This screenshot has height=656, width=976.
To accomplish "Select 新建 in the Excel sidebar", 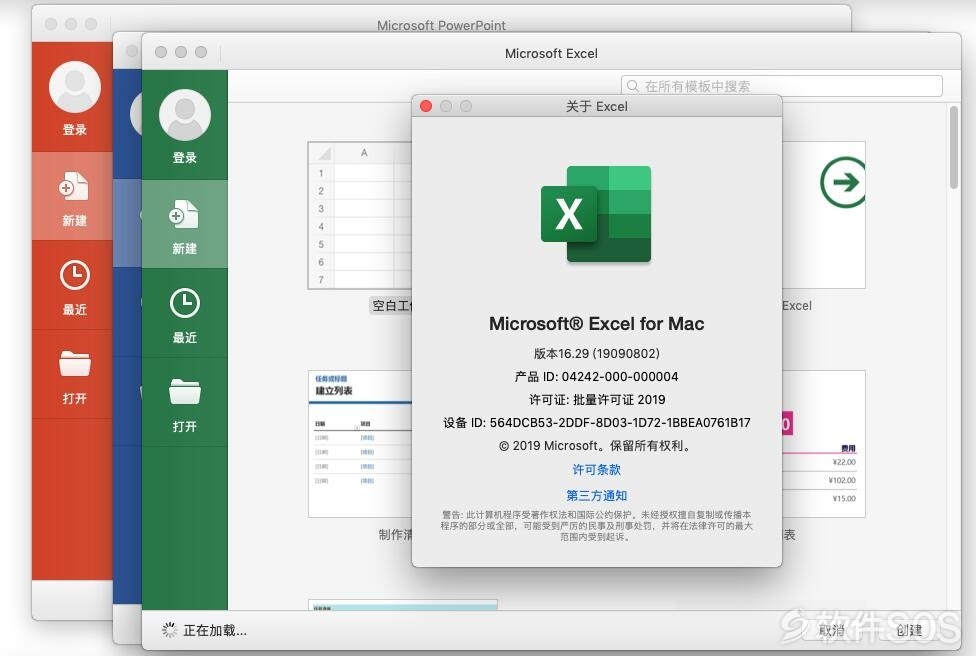I will click(185, 225).
